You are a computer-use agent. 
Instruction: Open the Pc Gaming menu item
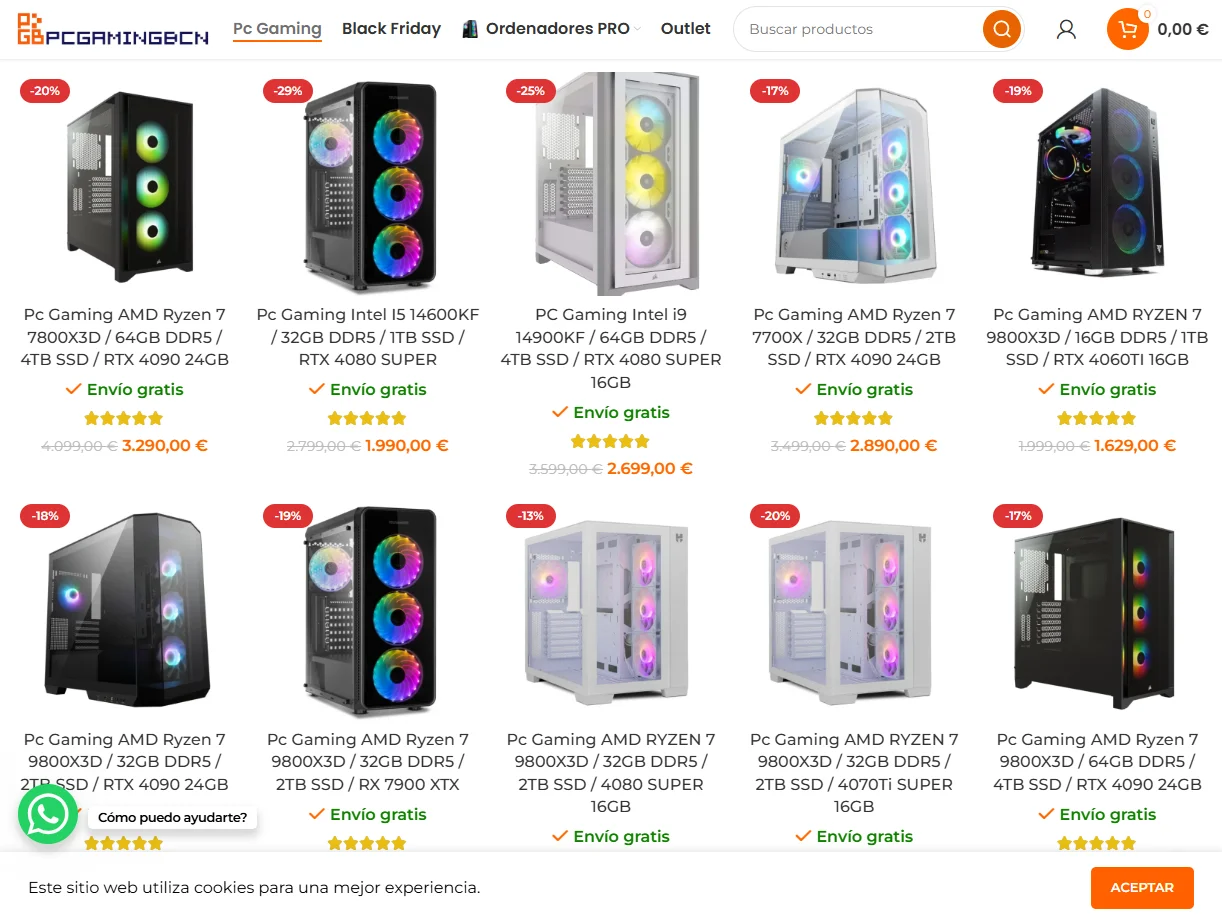[x=277, y=29]
